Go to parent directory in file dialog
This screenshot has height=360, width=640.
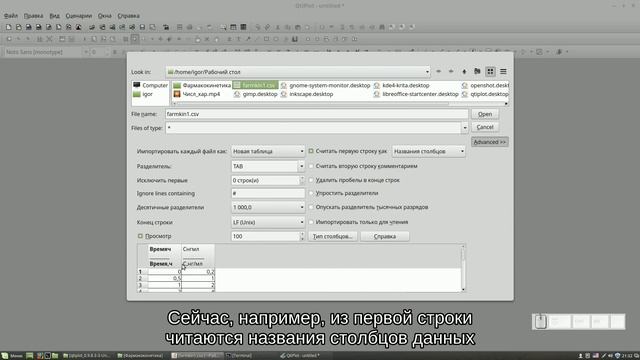pyautogui.click(x=464, y=71)
